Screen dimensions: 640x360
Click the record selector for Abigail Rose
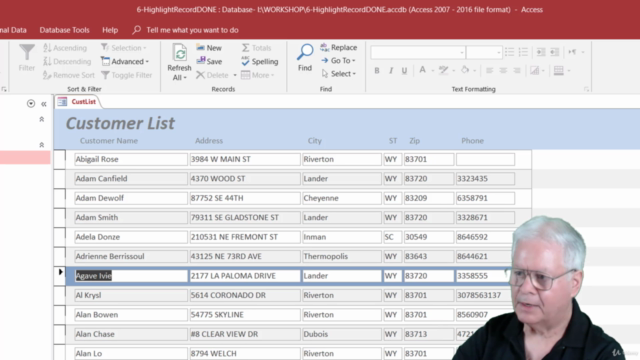pyautogui.click(x=60, y=159)
